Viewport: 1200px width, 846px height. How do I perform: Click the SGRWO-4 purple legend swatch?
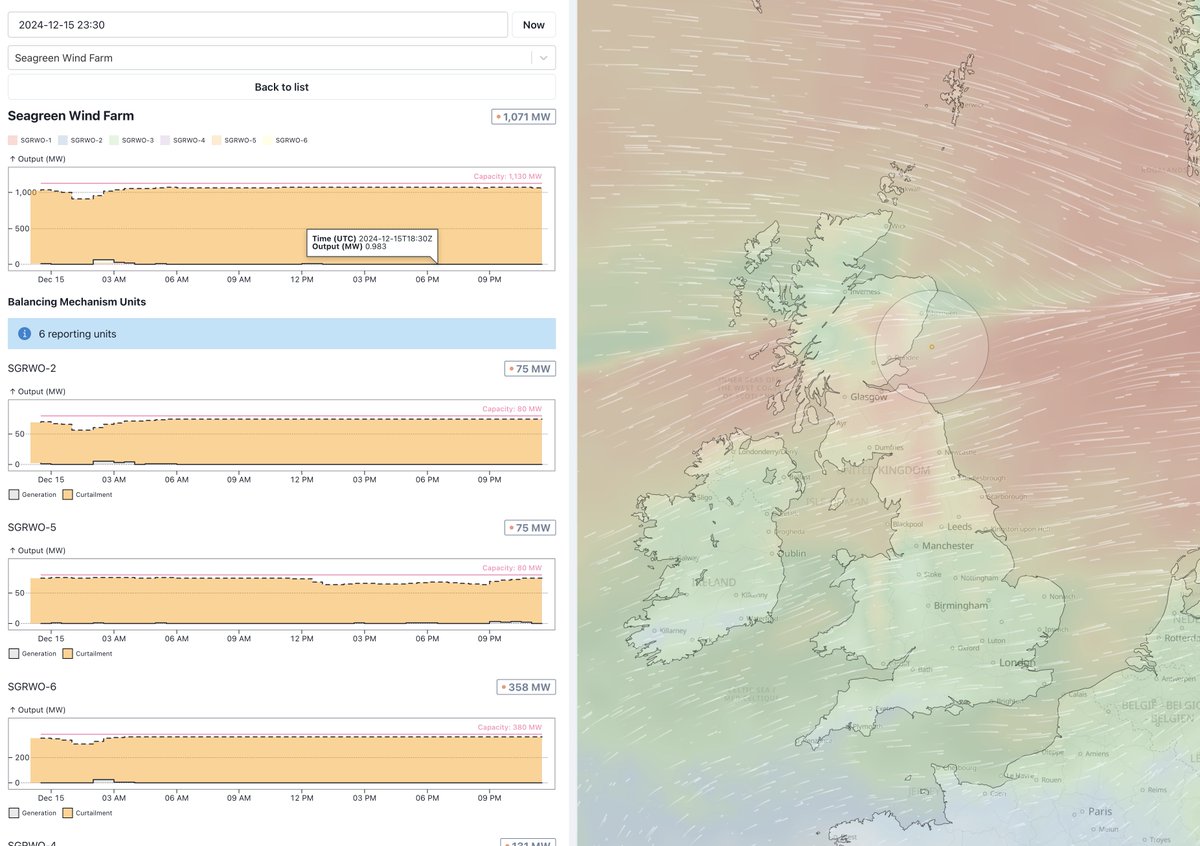coord(166,140)
